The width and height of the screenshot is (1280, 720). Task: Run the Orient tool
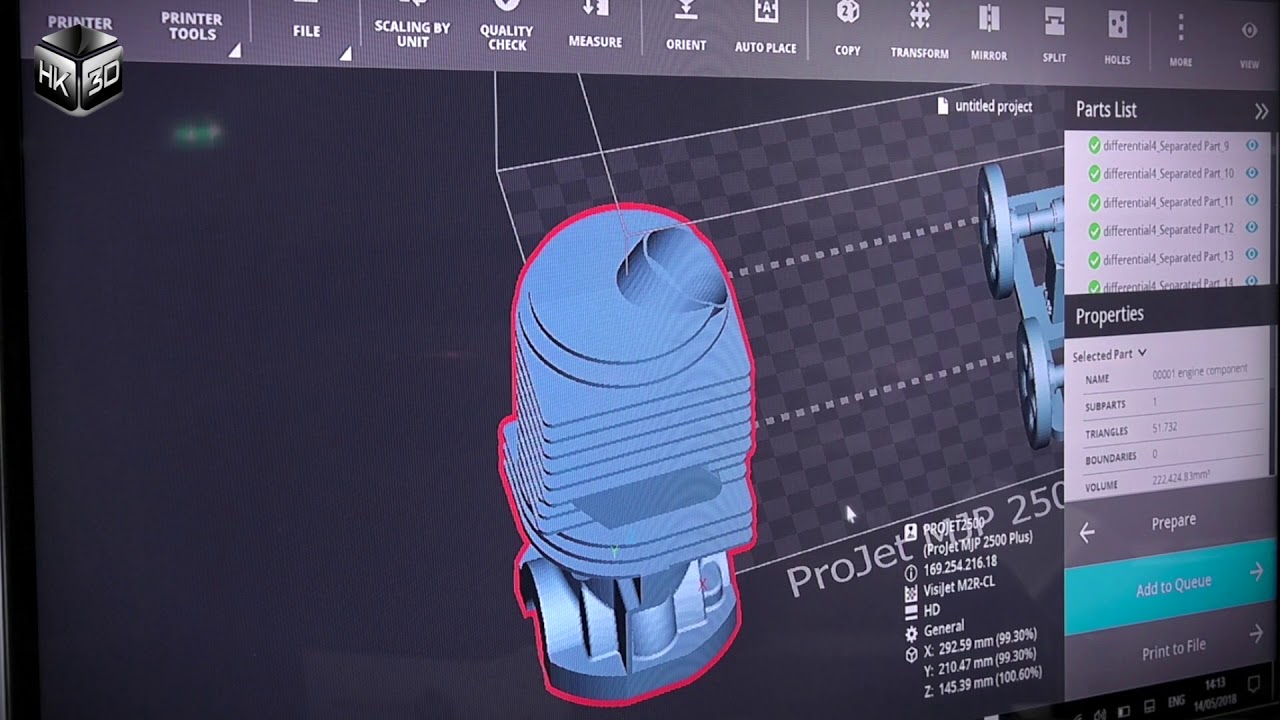coord(686,25)
